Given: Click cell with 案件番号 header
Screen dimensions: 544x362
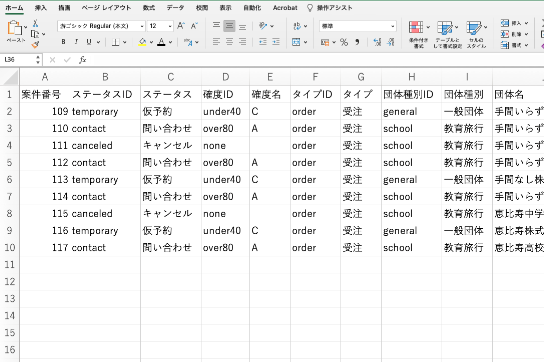Looking at the screenshot, I should click(45, 94).
